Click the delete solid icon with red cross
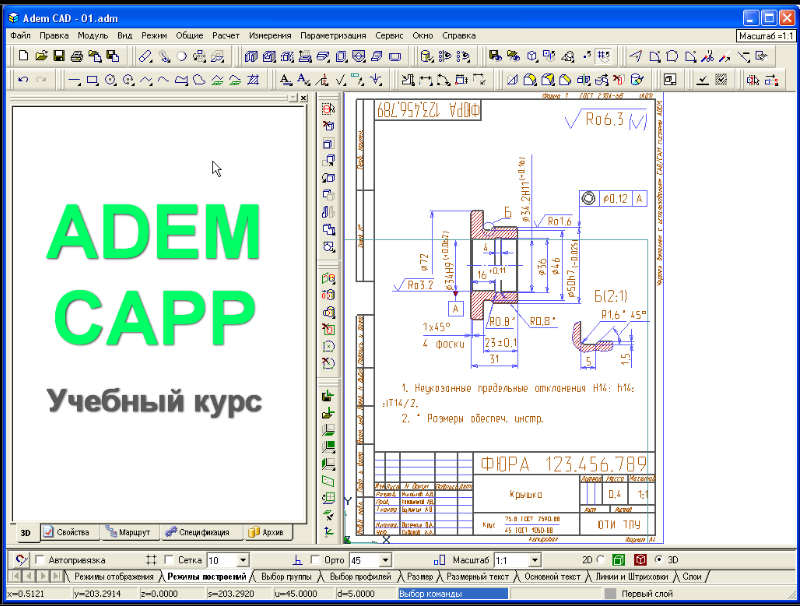 click(x=618, y=80)
